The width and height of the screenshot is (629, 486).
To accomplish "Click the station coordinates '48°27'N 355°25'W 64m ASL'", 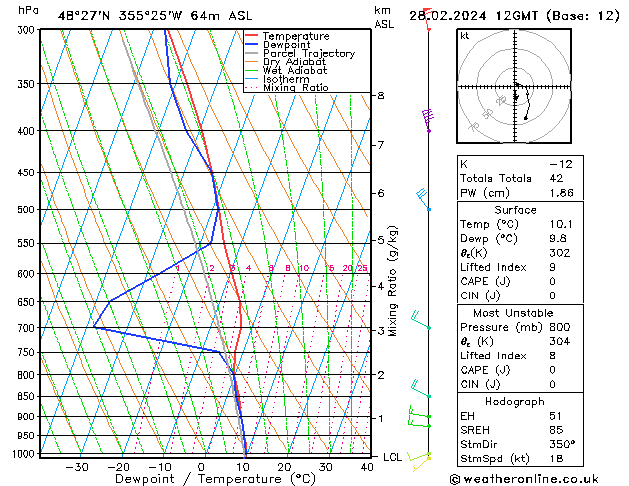I will tap(155, 16).
